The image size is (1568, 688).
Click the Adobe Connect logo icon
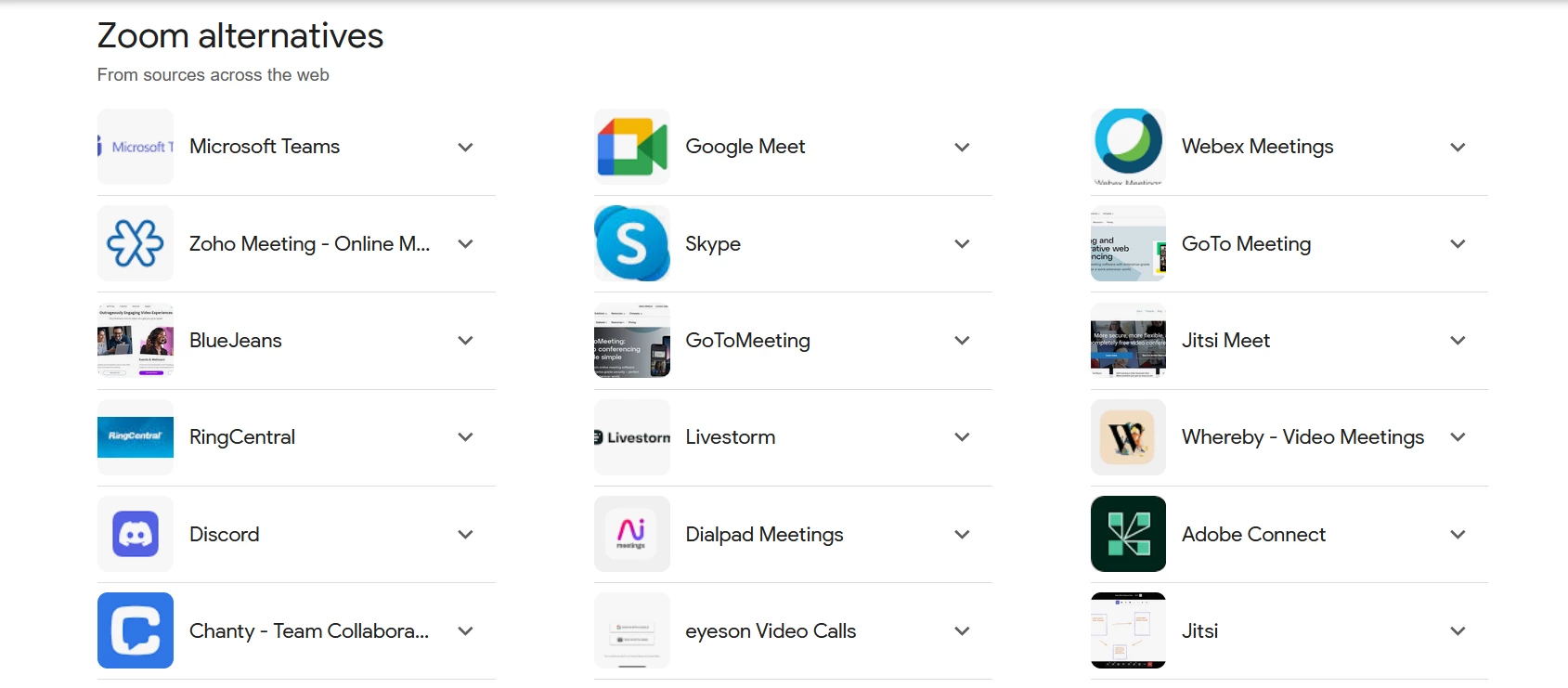[1128, 534]
